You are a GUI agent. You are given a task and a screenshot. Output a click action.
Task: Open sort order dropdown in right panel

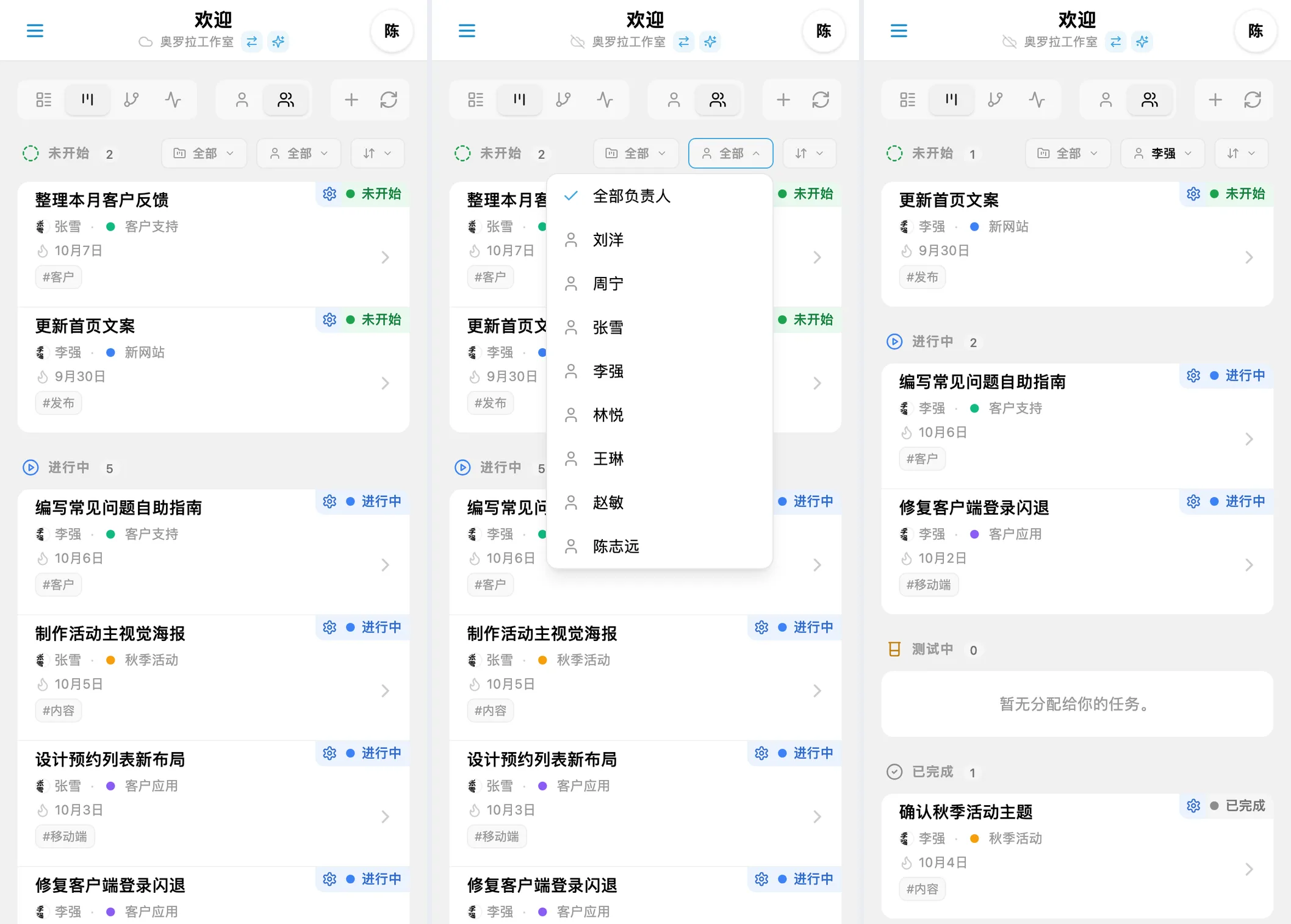click(1242, 153)
